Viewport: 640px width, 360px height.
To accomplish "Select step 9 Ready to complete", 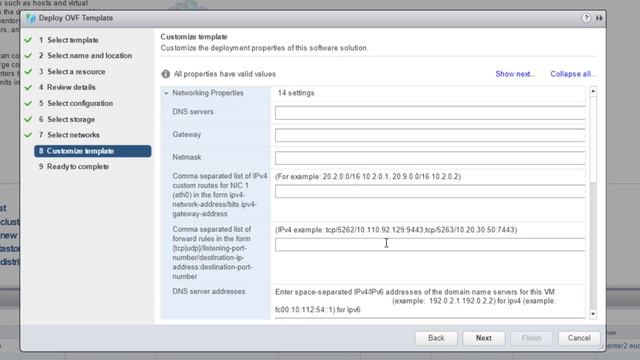I will tap(74, 167).
